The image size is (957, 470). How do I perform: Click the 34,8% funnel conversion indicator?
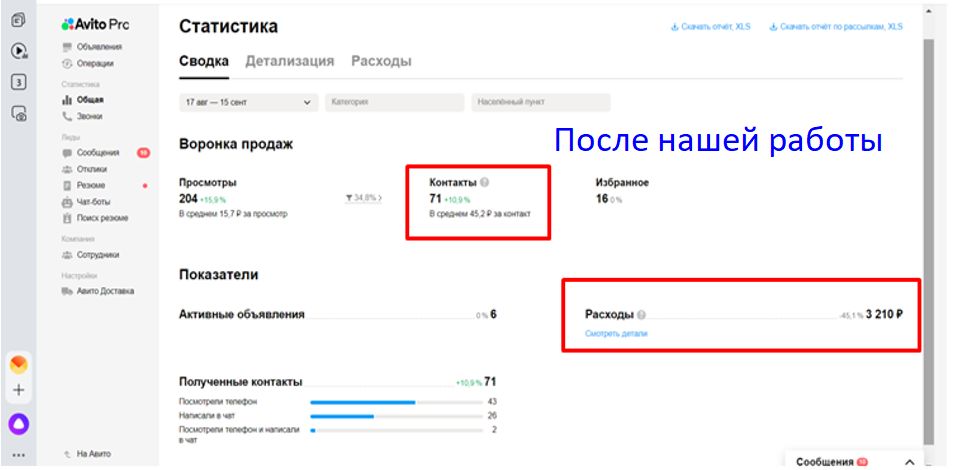pos(364,198)
